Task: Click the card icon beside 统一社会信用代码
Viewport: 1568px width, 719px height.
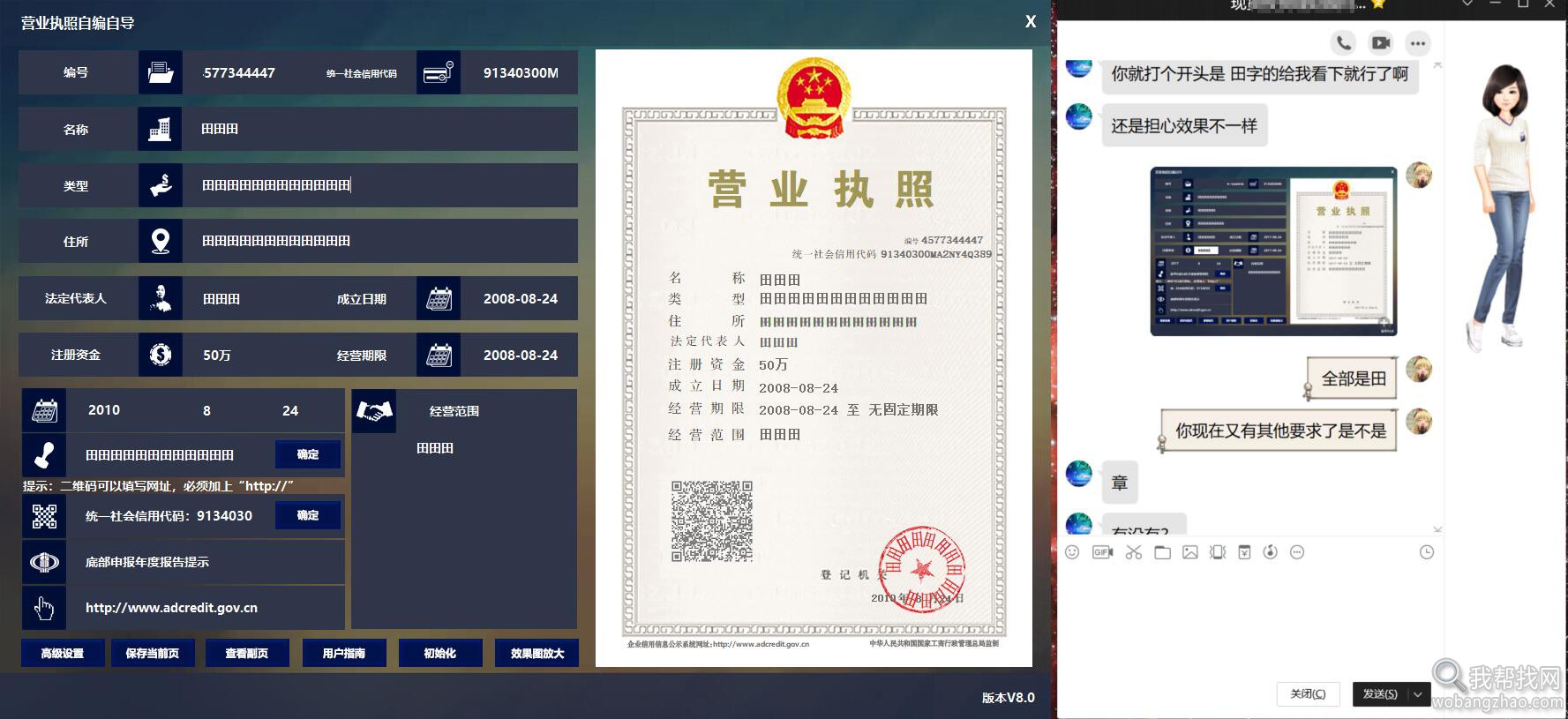Action: [x=439, y=72]
